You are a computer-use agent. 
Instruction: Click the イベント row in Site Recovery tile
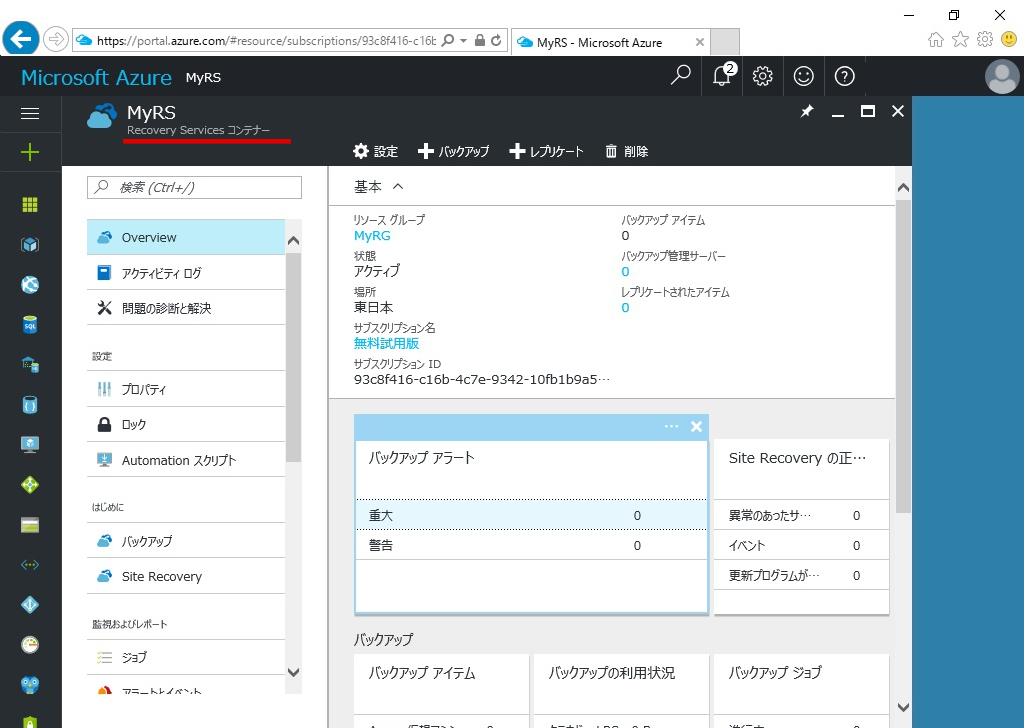click(x=801, y=545)
